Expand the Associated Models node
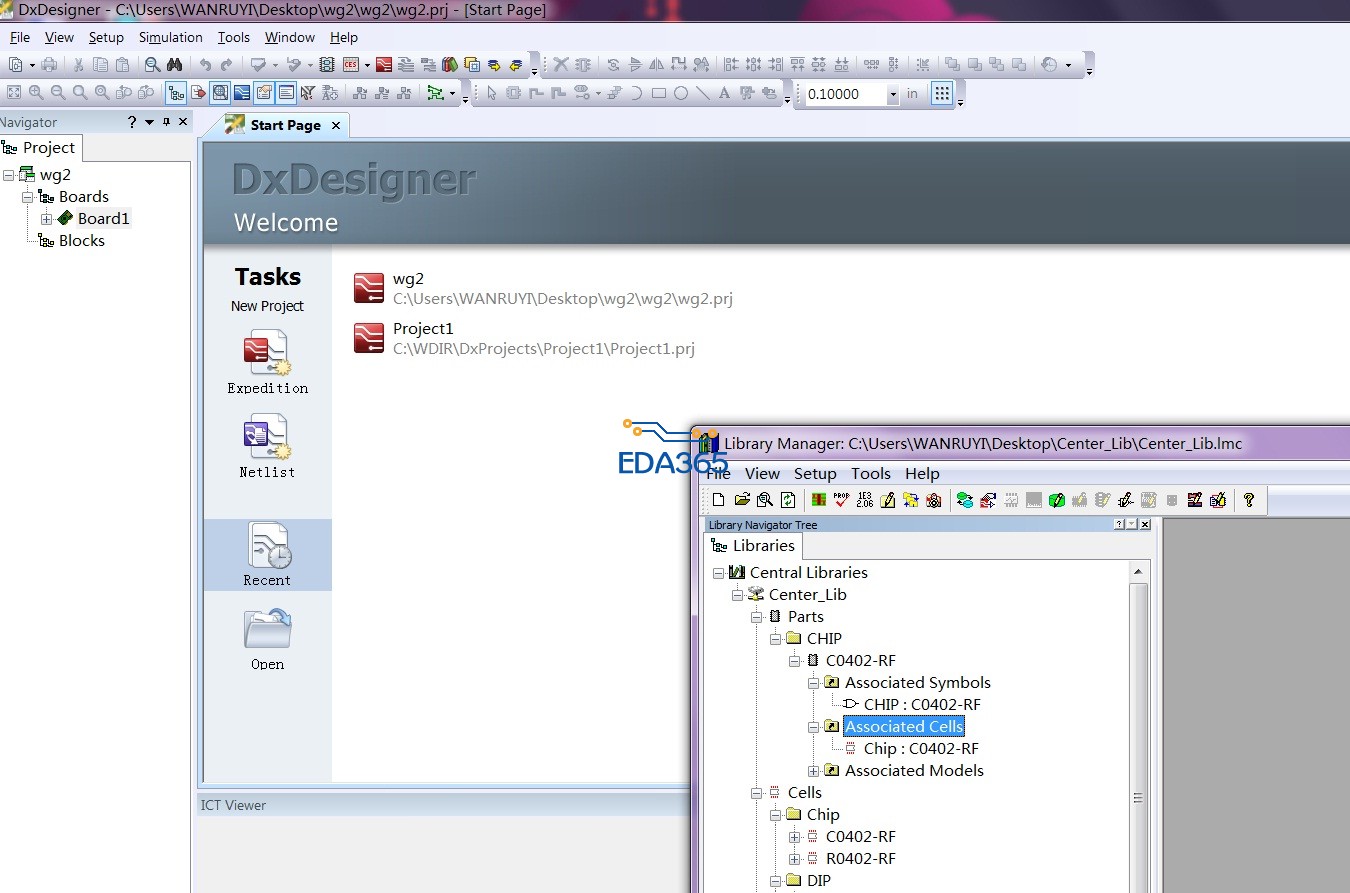 click(813, 771)
